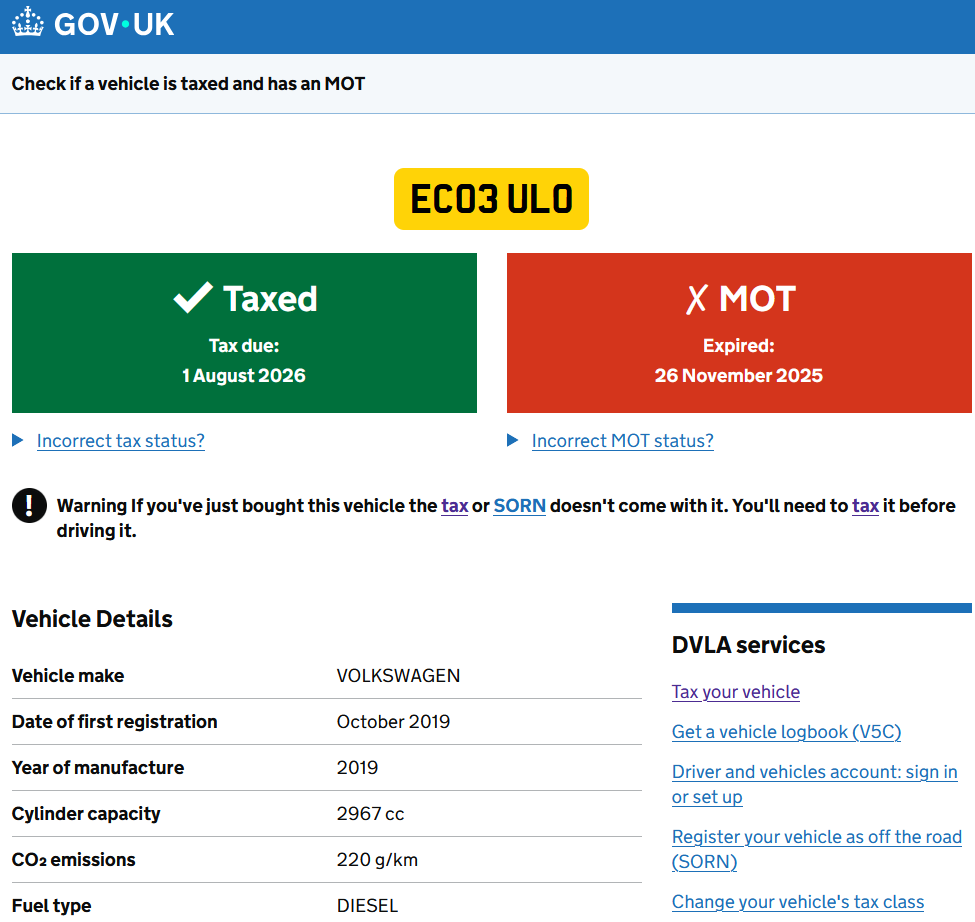Click the yellow EC03 ULO number plate
The height and width of the screenshot is (922, 975).
tap(491, 199)
